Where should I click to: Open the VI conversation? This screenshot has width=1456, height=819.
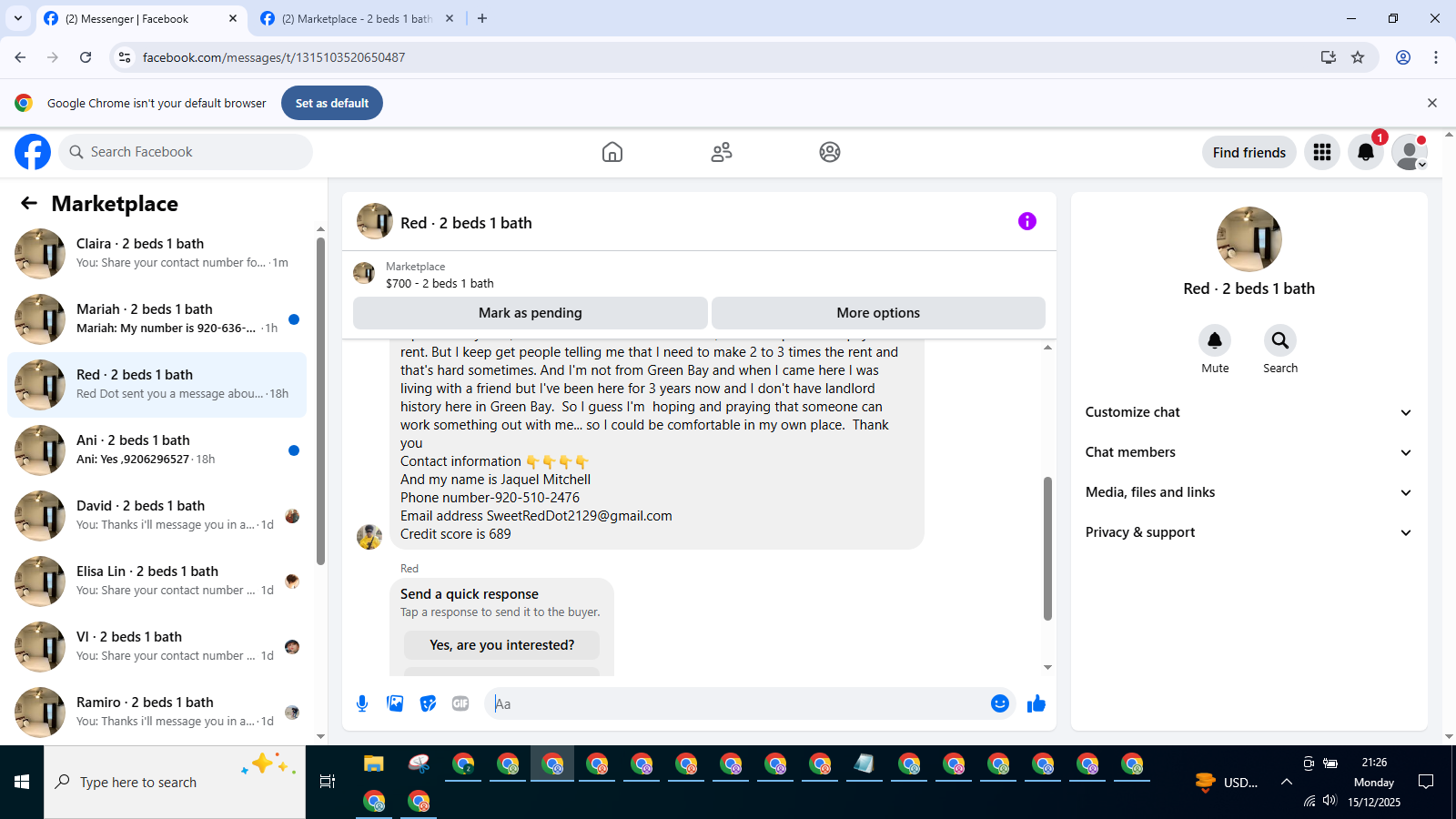click(x=157, y=647)
